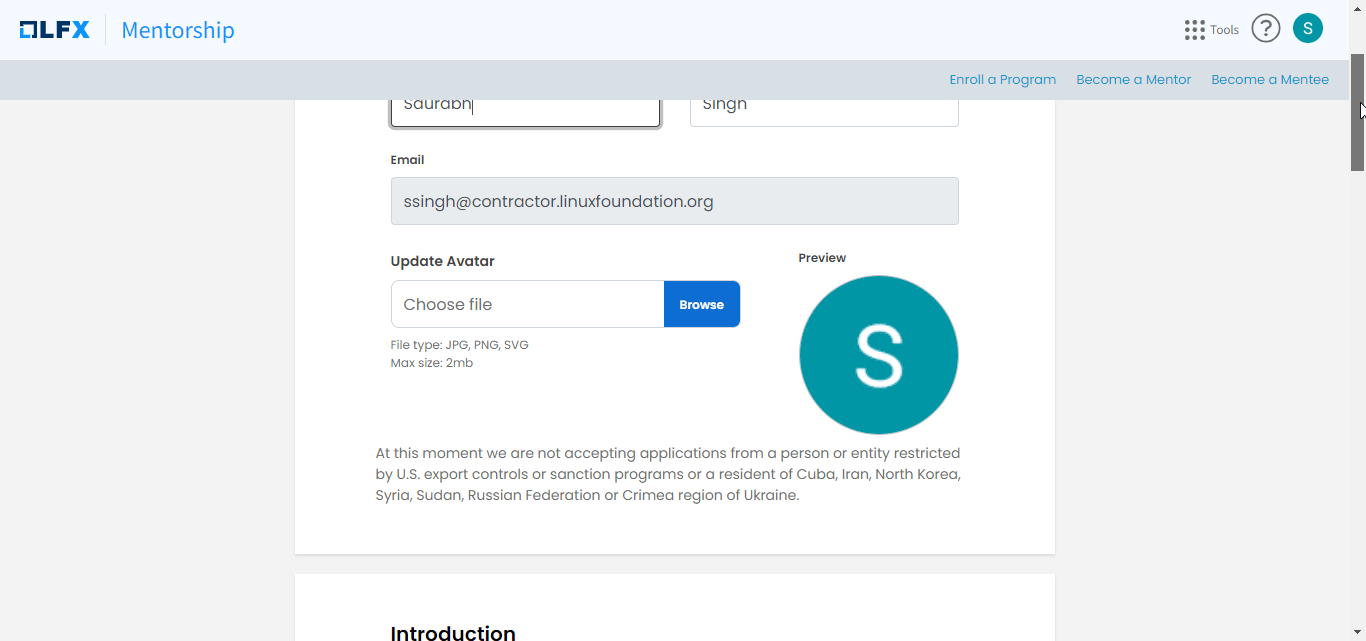Open the user avatar S menu

pos(1307,29)
